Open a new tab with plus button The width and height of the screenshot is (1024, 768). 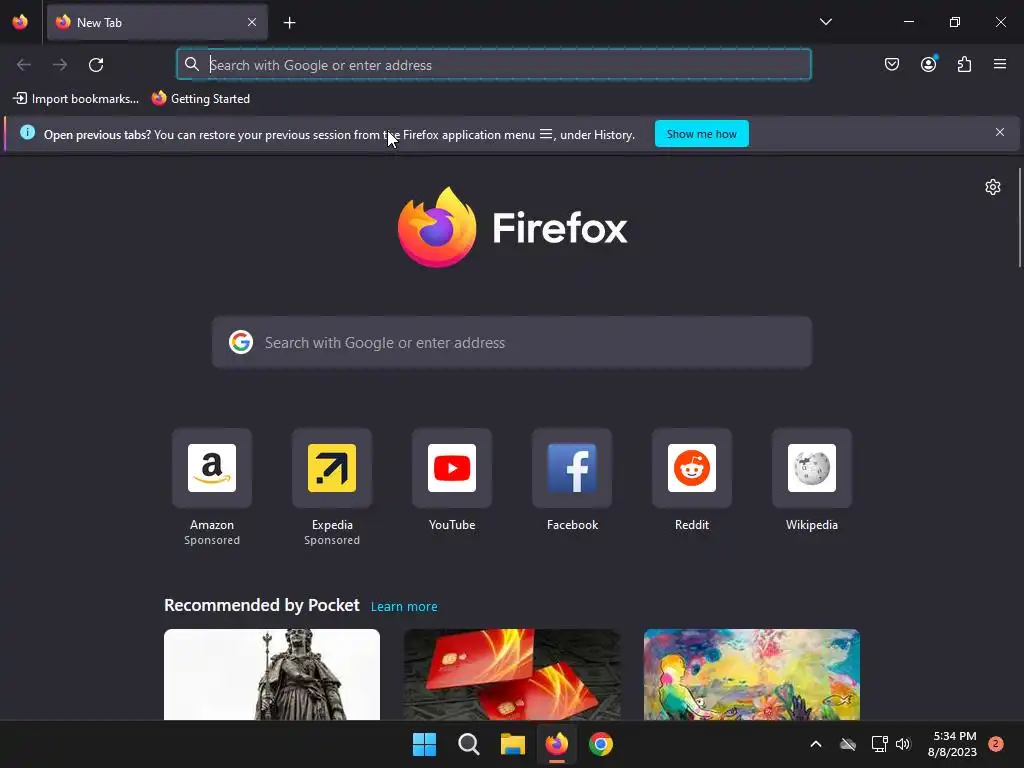289,23
